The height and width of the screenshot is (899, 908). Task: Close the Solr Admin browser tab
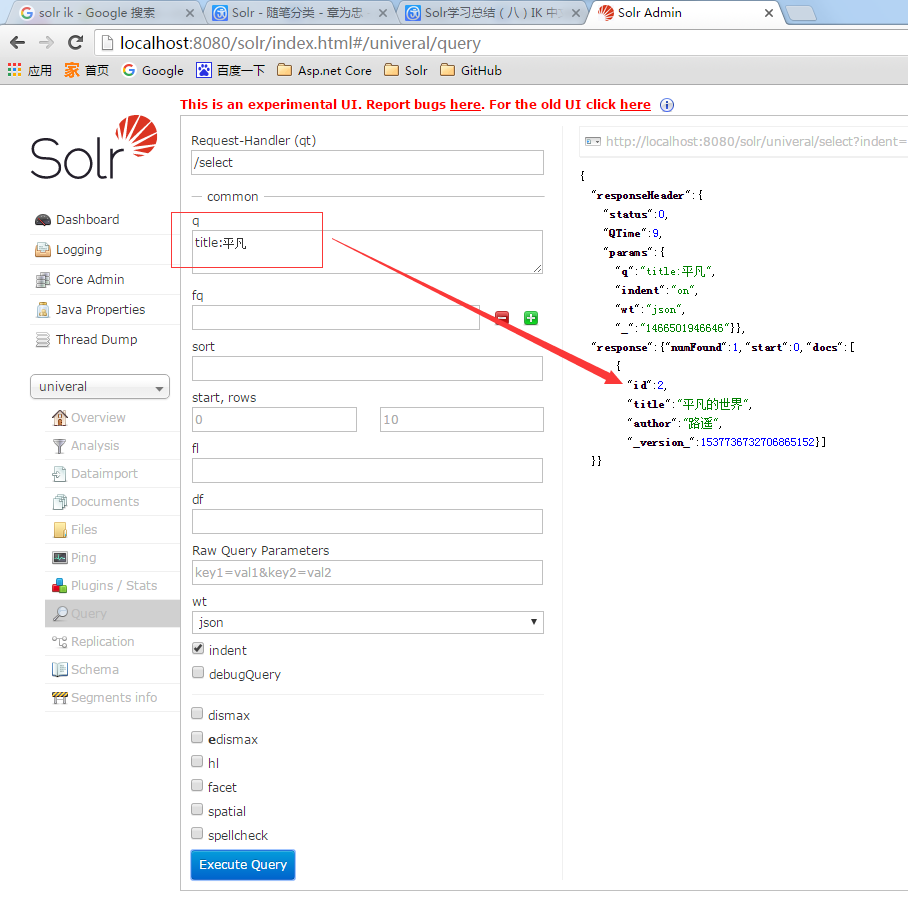tap(768, 13)
